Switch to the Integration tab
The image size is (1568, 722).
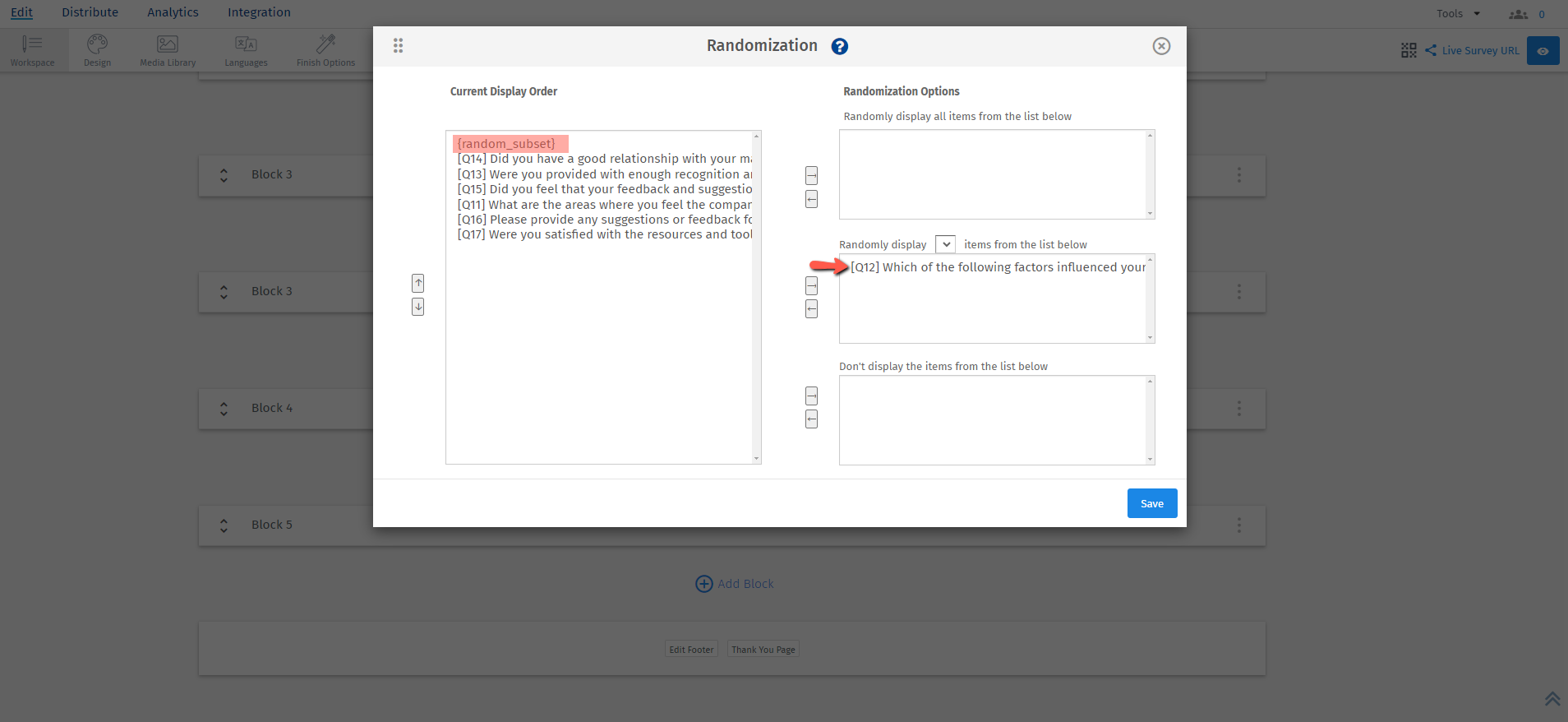point(259,12)
